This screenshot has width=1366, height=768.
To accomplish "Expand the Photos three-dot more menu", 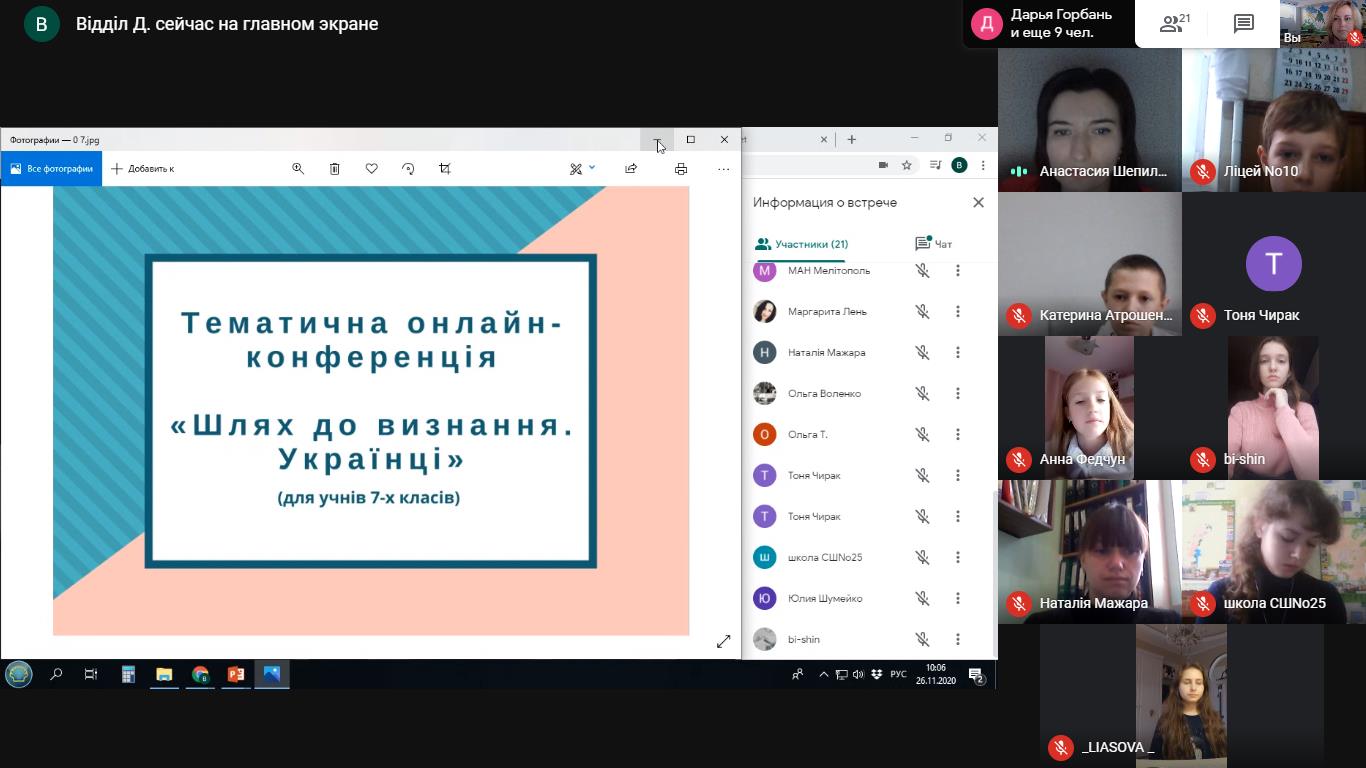I will click(723, 169).
